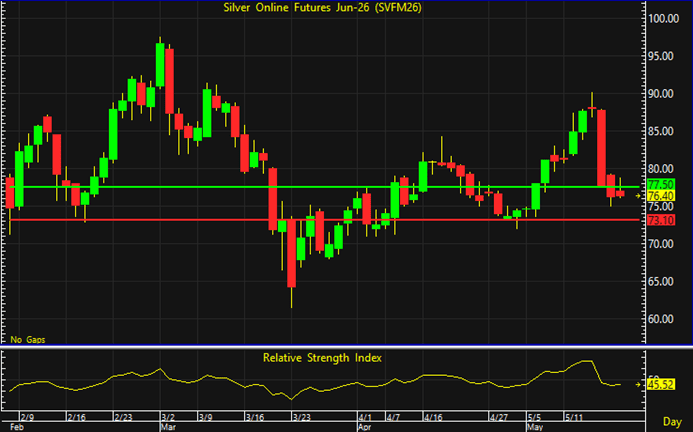Click the 95.00 price axis label
Screen dimensions: 693x432
pyautogui.click(x=661, y=56)
